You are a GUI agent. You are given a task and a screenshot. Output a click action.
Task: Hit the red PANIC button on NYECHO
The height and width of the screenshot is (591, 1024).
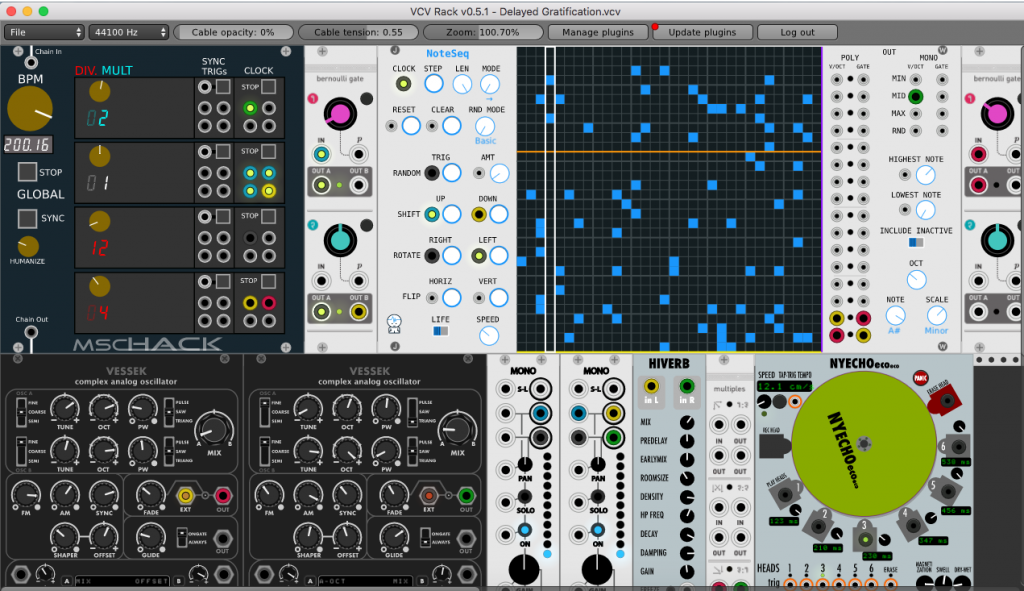click(921, 378)
